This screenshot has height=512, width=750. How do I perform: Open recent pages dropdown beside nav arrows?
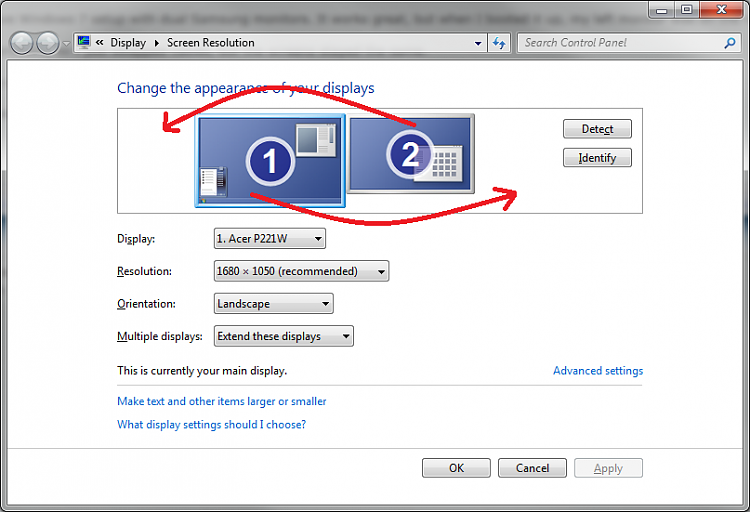pos(66,44)
